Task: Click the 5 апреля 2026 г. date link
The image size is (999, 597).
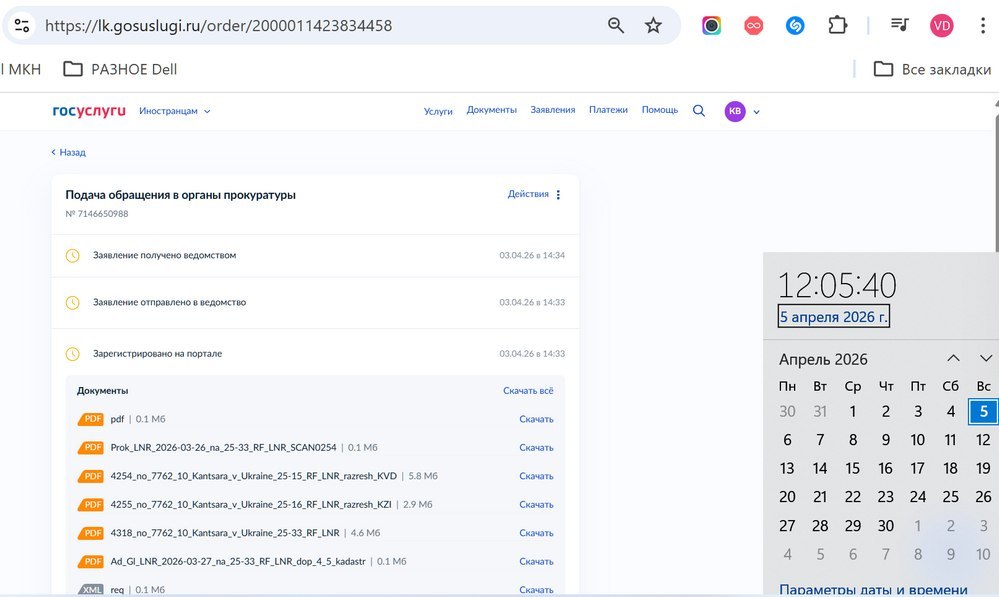Action: tap(833, 317)
